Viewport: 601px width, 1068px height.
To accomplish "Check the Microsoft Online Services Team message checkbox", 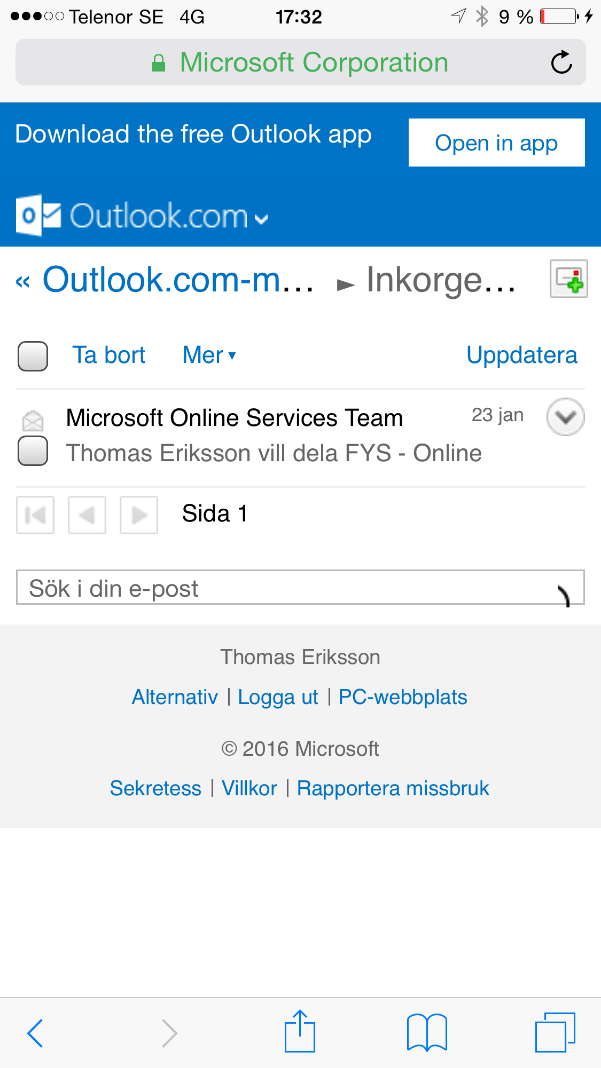I will point(33,452).
